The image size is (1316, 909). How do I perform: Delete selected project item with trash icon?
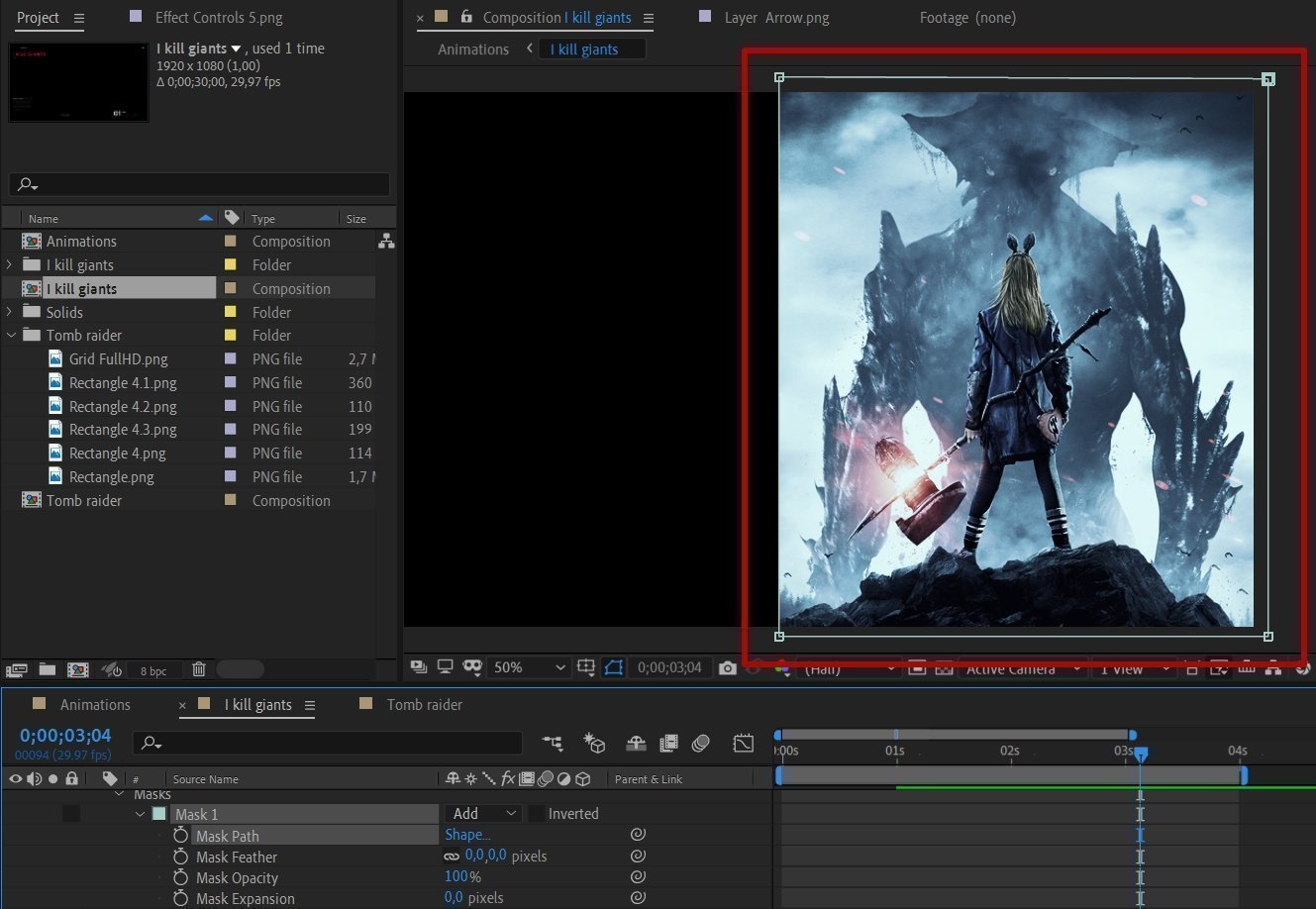pyautogui.click(x=199, y=669)
